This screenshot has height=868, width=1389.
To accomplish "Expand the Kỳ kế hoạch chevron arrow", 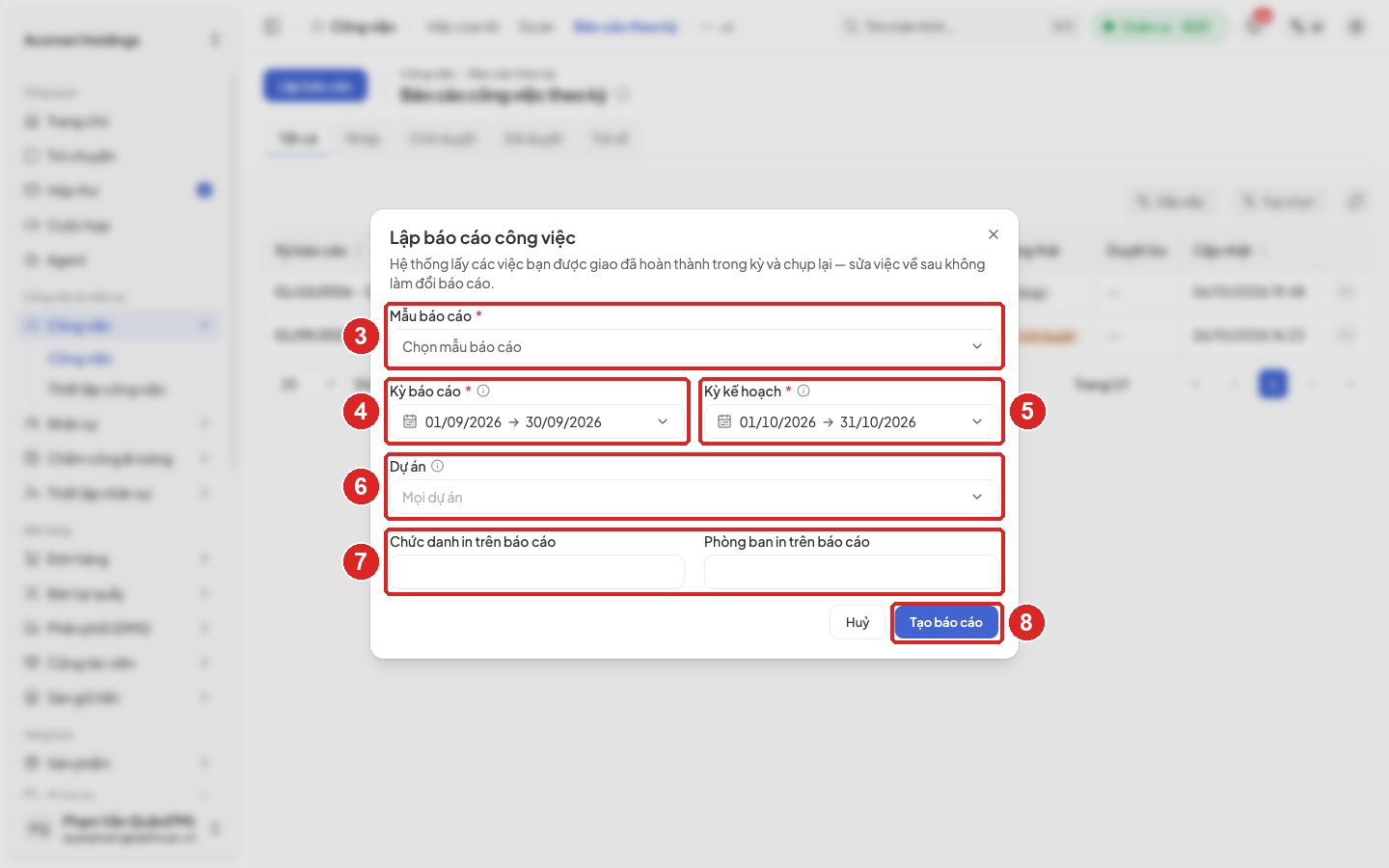I will pos(977,421).
